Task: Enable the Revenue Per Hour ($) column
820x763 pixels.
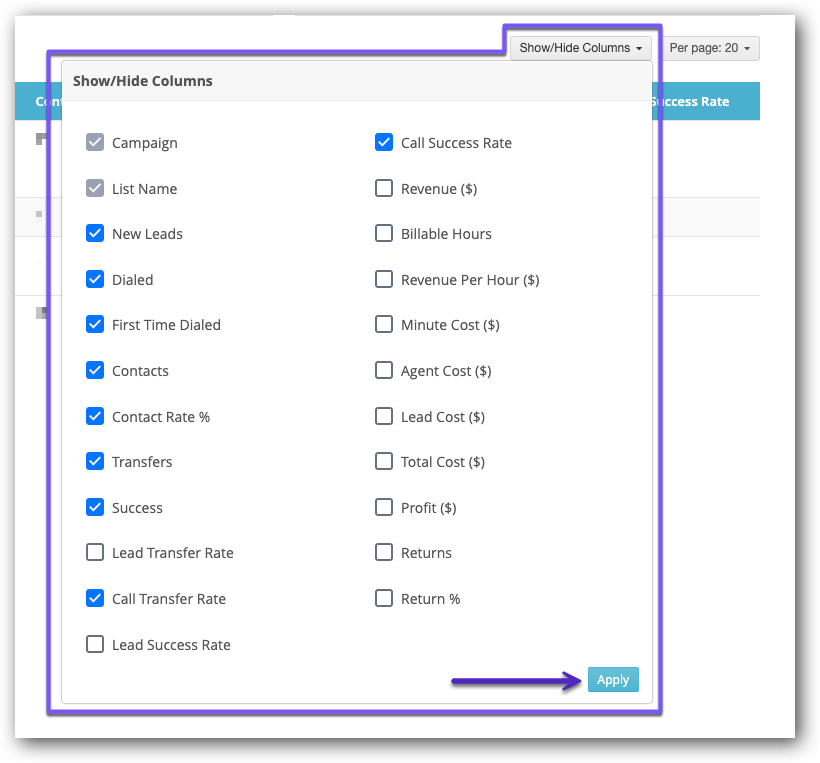Action: [384, 279]
